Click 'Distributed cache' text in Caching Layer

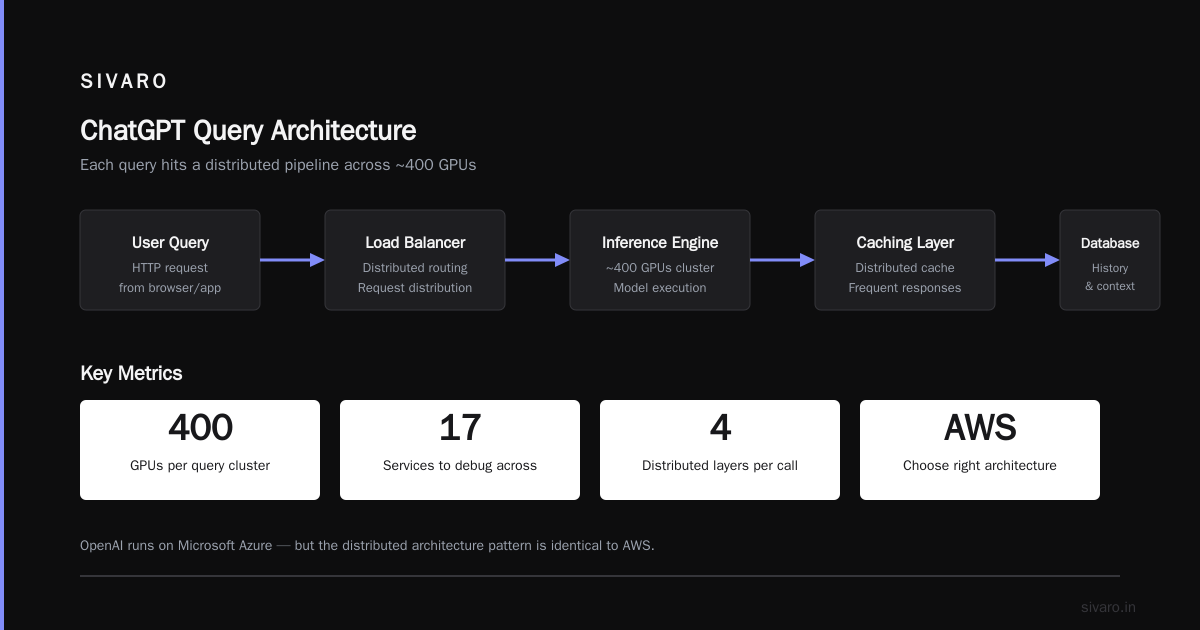click(x=905, y=268)
